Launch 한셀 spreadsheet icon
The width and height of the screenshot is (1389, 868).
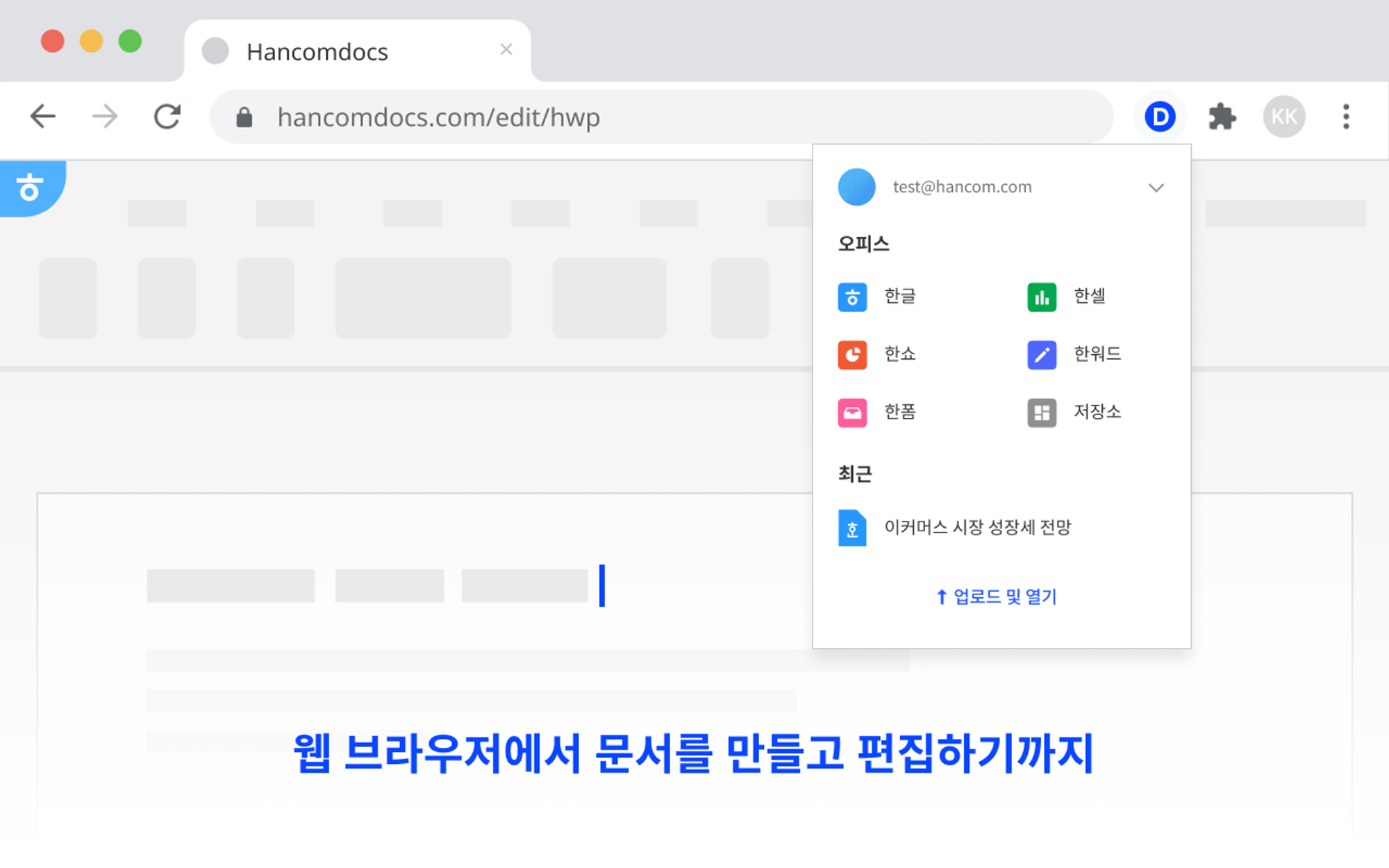pos(1042,297)
